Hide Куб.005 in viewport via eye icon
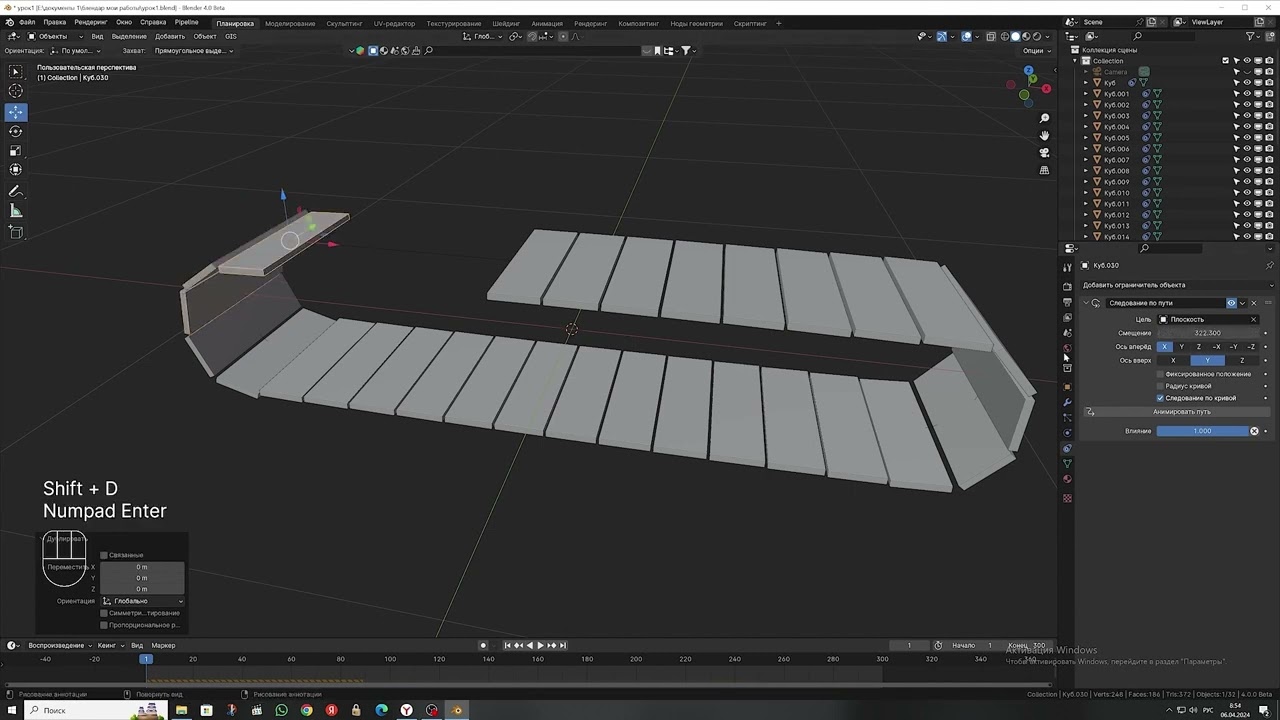The image size is (1280, 720). [x=1247, y=138]
